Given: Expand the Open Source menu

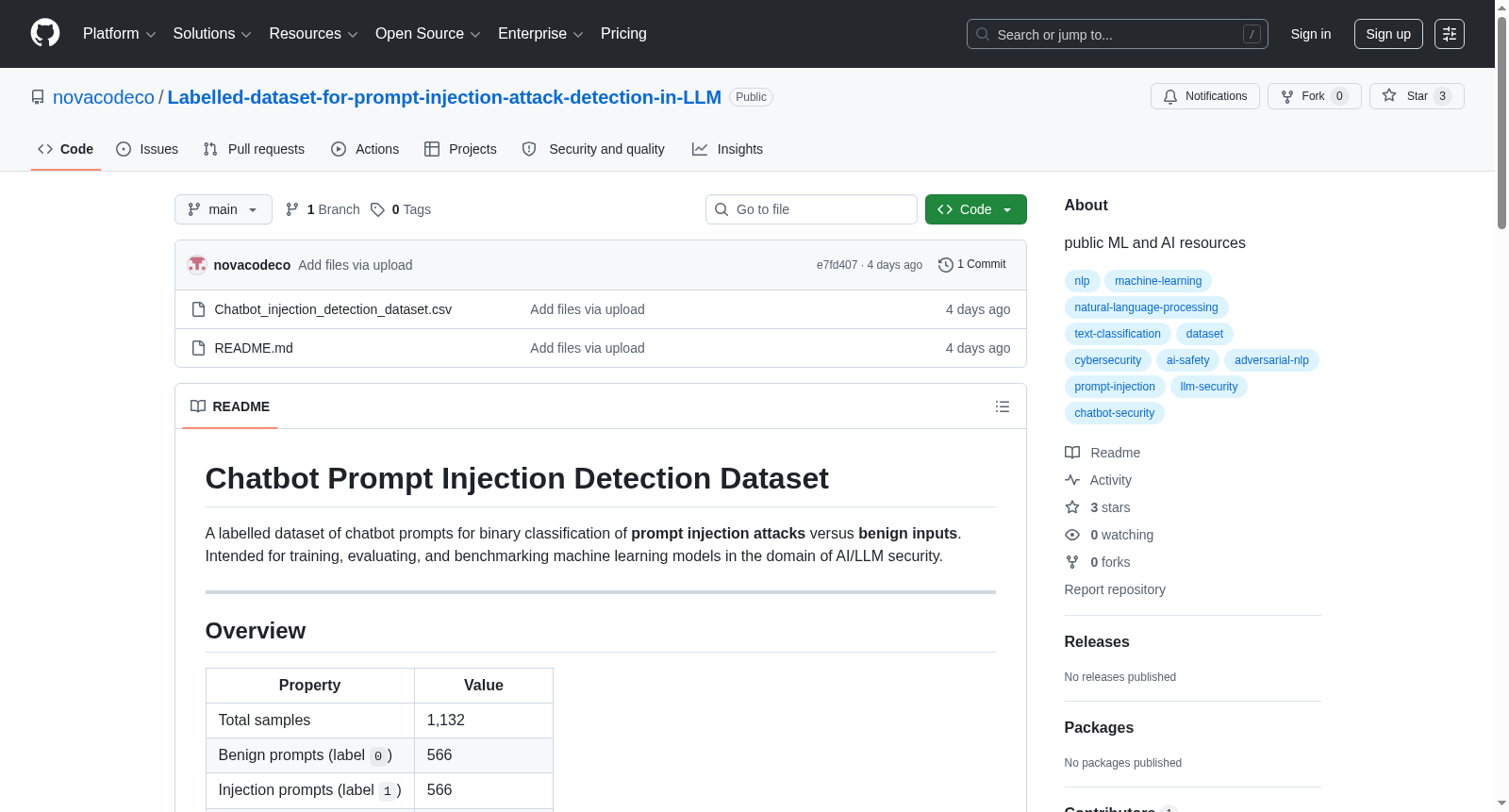Looking at the screenshot, I should click(x=428, y=34).
